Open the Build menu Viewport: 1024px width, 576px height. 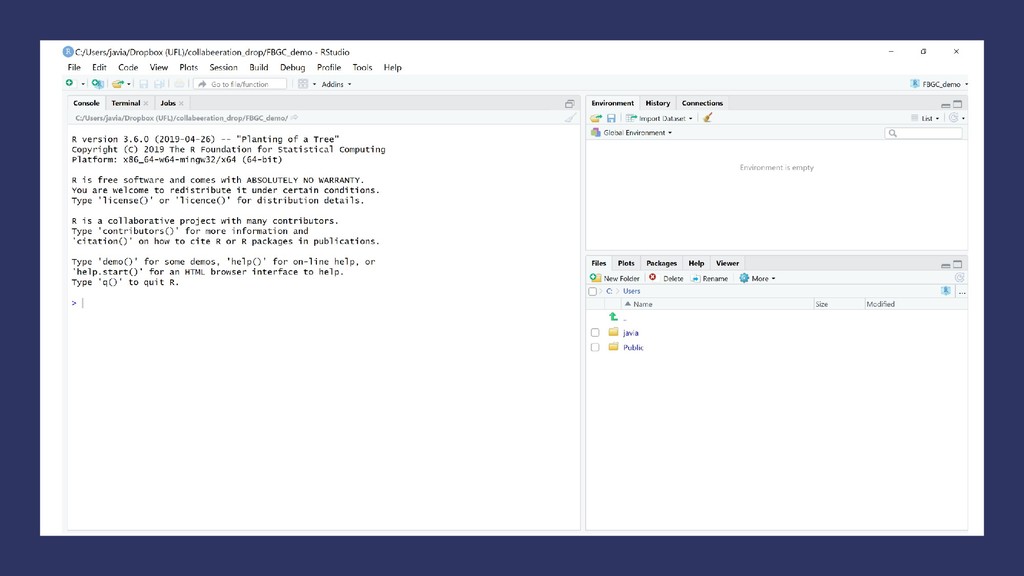[x=259, y=67]
